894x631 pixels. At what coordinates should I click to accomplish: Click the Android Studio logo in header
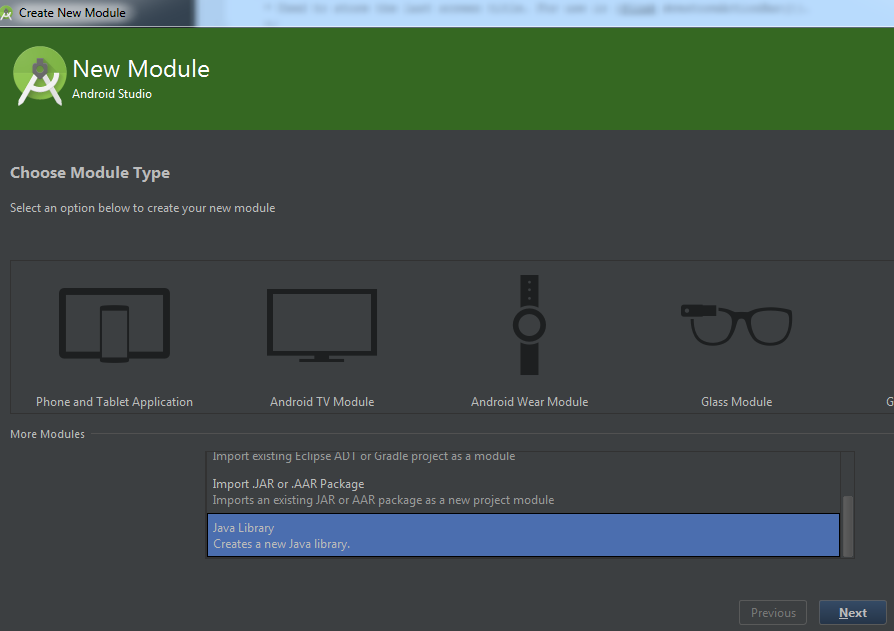(x=40, y=77)
